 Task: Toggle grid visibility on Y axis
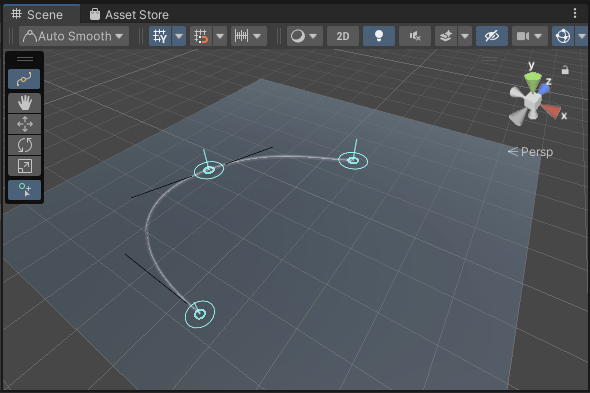(x=160, y=36)
